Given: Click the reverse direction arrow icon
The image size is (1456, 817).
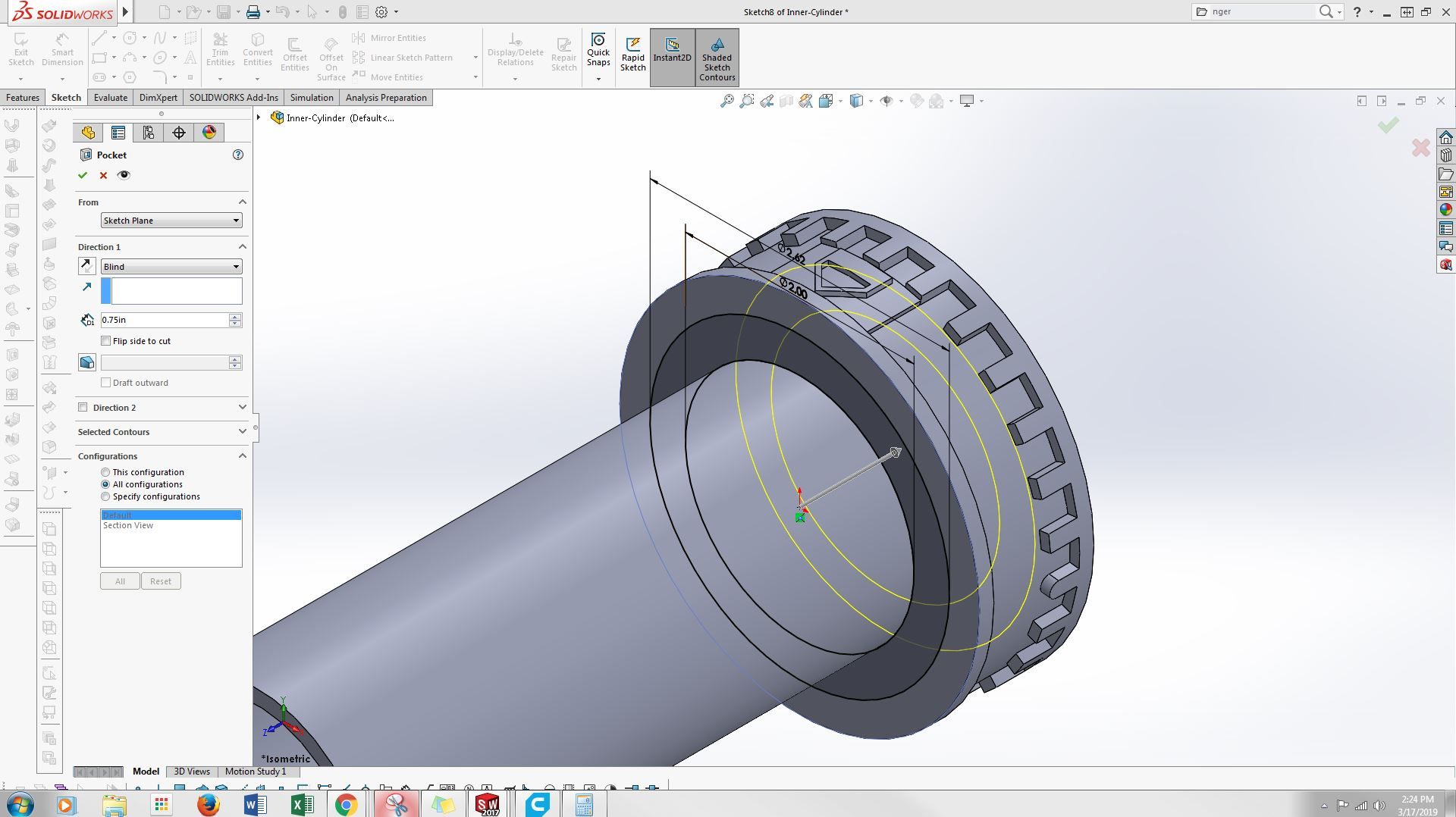Looking at the screenshot, I should click(87, 266).
